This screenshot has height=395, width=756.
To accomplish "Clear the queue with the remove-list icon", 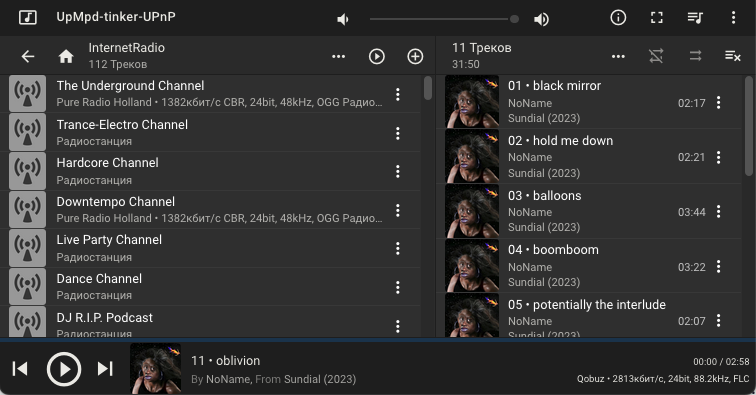I will tap(733, 56).
